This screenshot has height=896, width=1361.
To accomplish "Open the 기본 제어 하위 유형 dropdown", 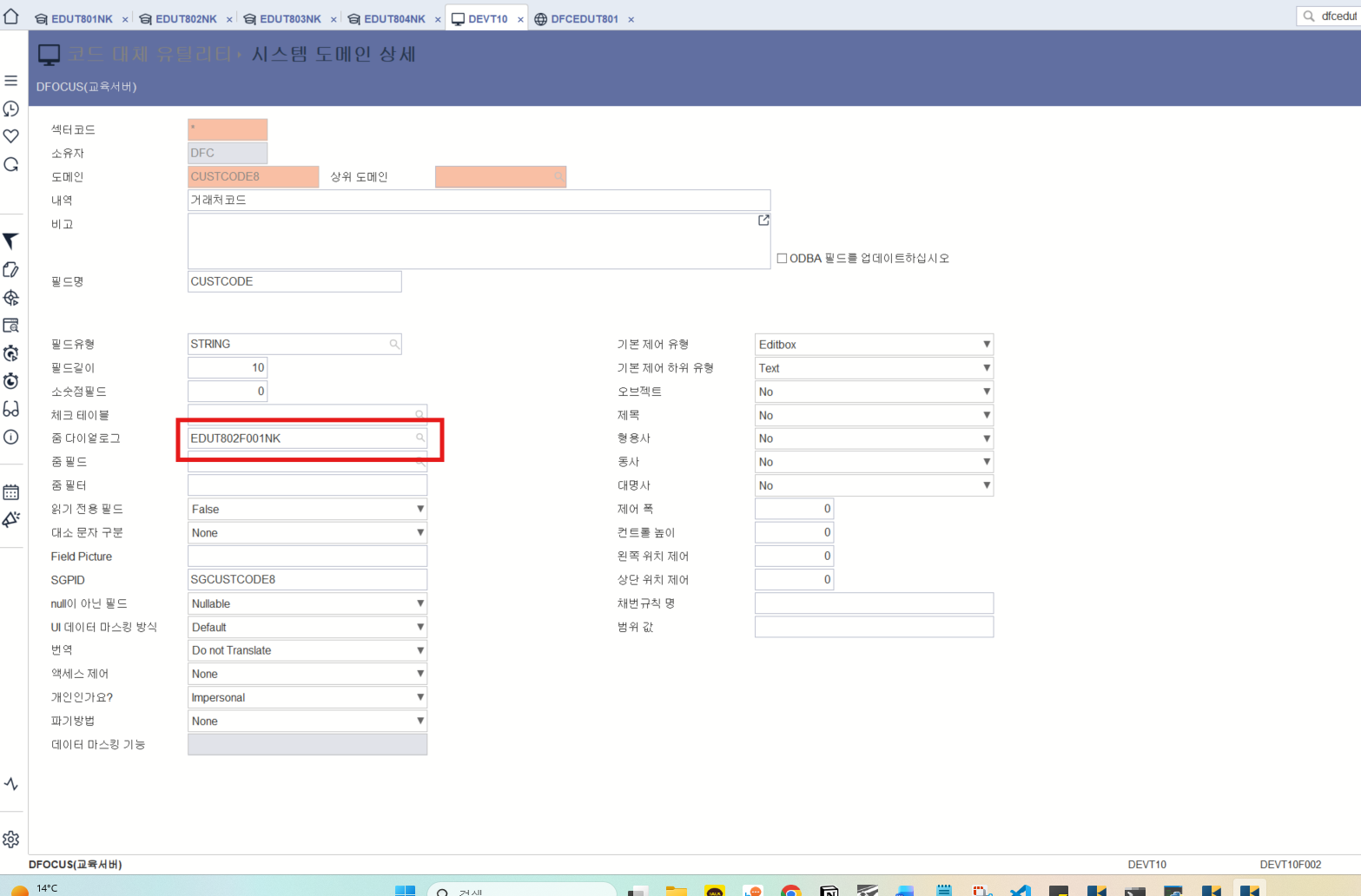I will (874, 368).
